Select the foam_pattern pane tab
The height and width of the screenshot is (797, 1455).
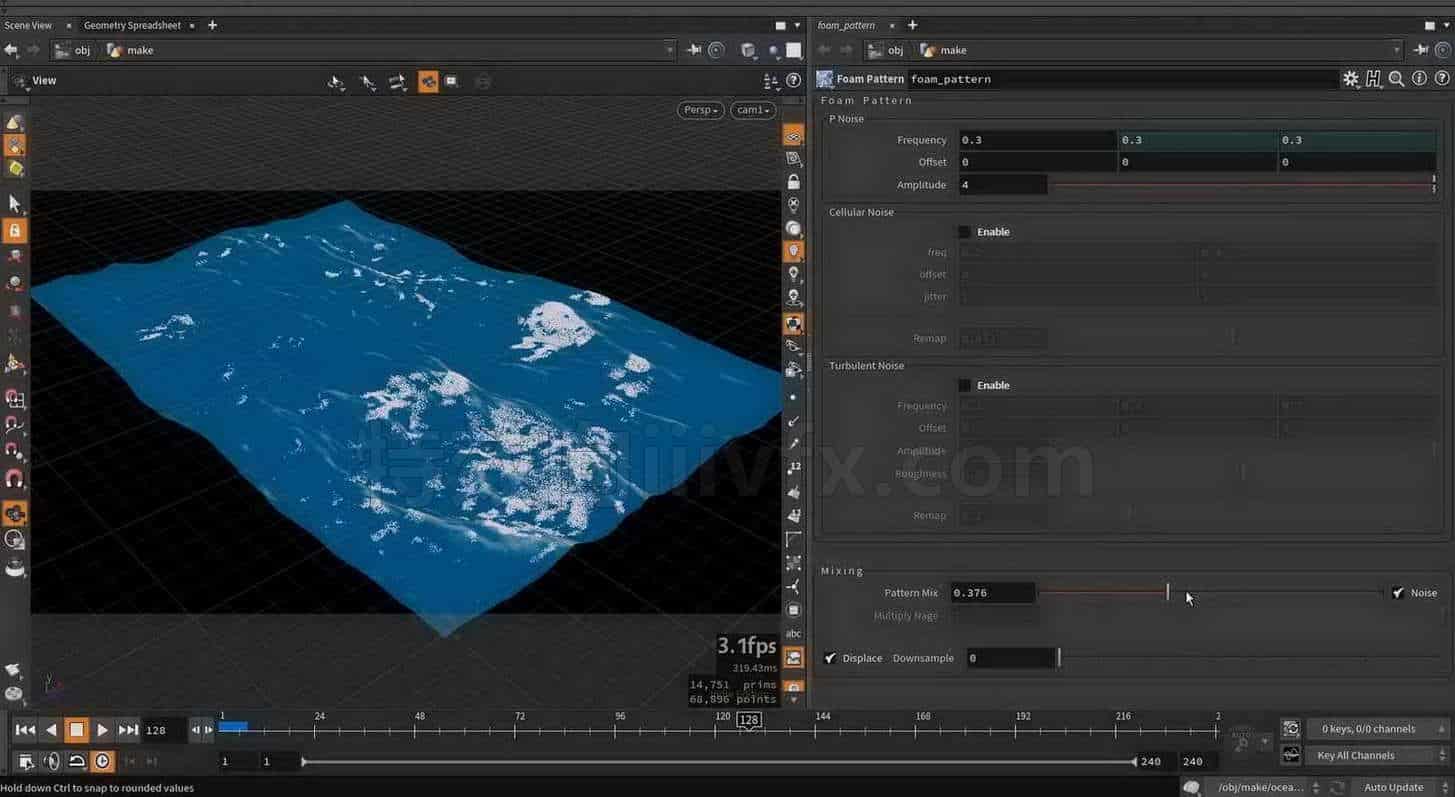(x=846, y=25)
